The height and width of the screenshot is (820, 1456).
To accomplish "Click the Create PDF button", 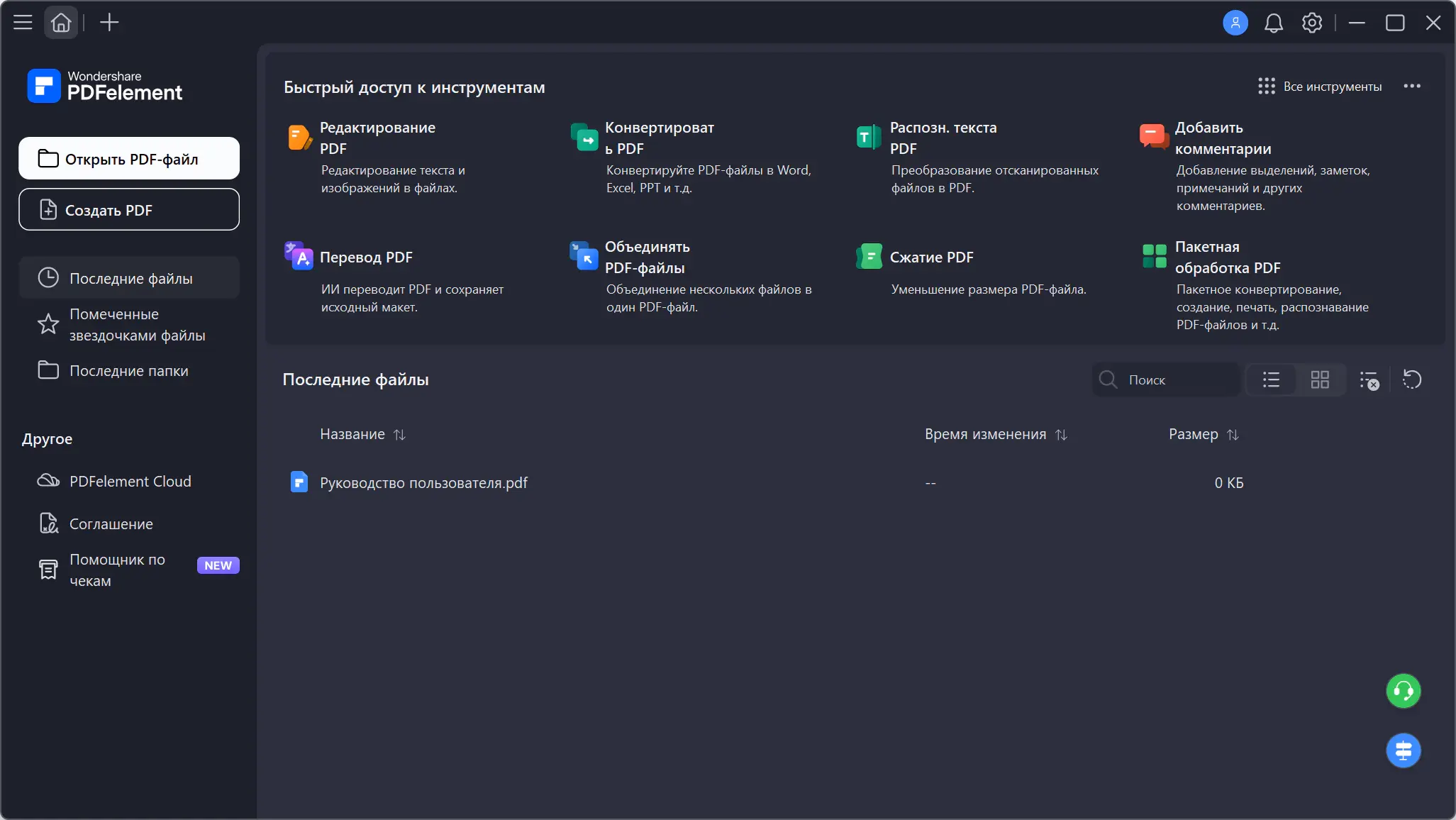I will click(129, 209).
